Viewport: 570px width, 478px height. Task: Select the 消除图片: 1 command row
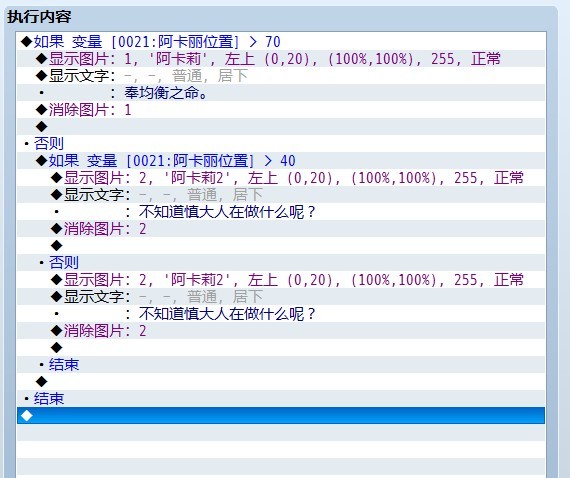coord(281,109)
